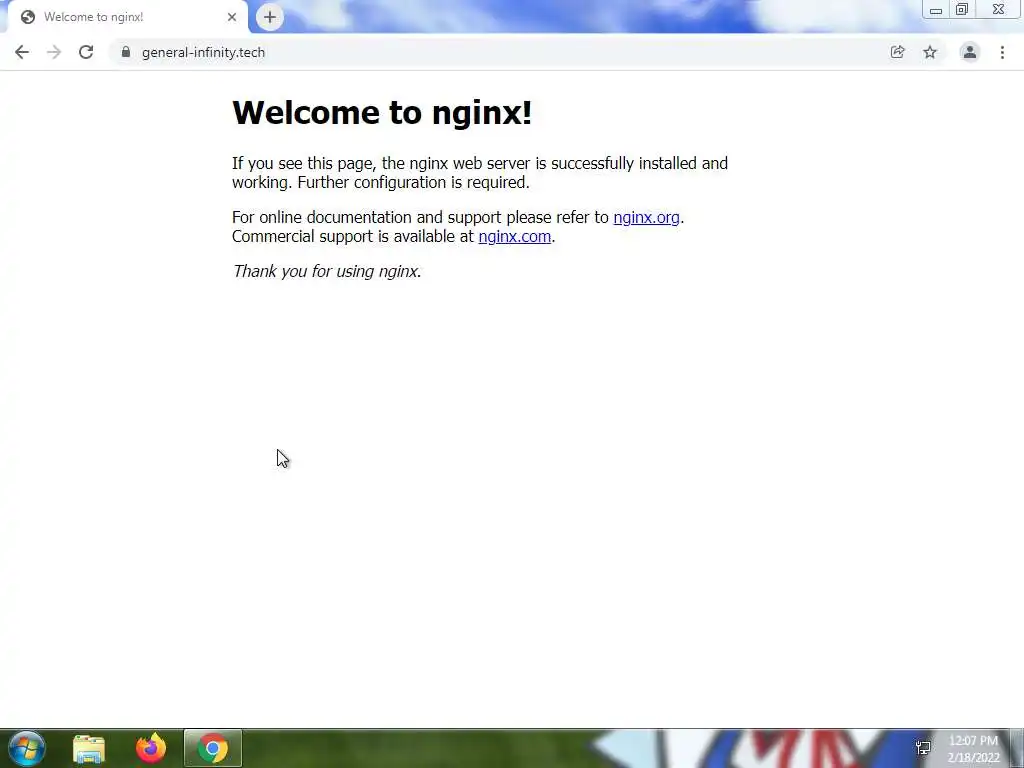This screenshot has width=1024, height=768.
Task: Open the Windows Start menu
Action: click(x=27, y=748)
